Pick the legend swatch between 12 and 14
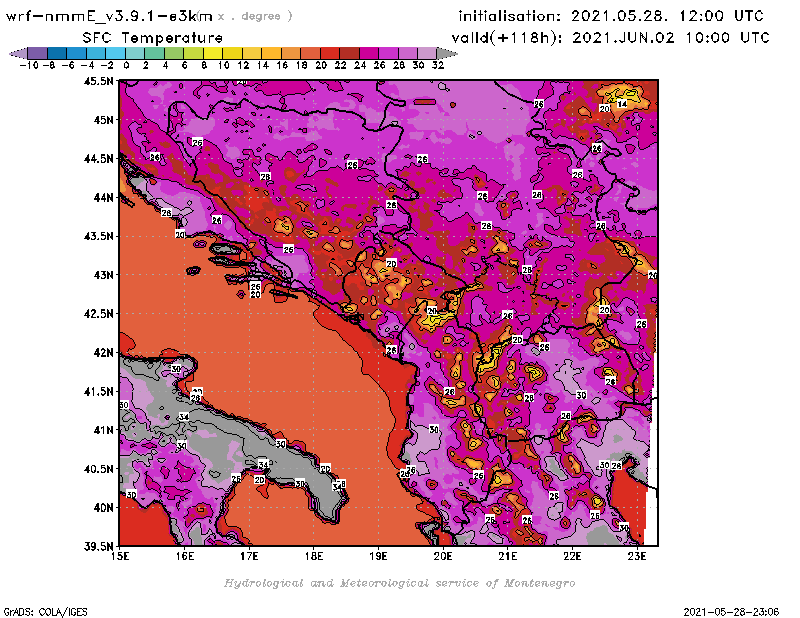The height and width of the screenshot is (618, 800). coord(252,53)
